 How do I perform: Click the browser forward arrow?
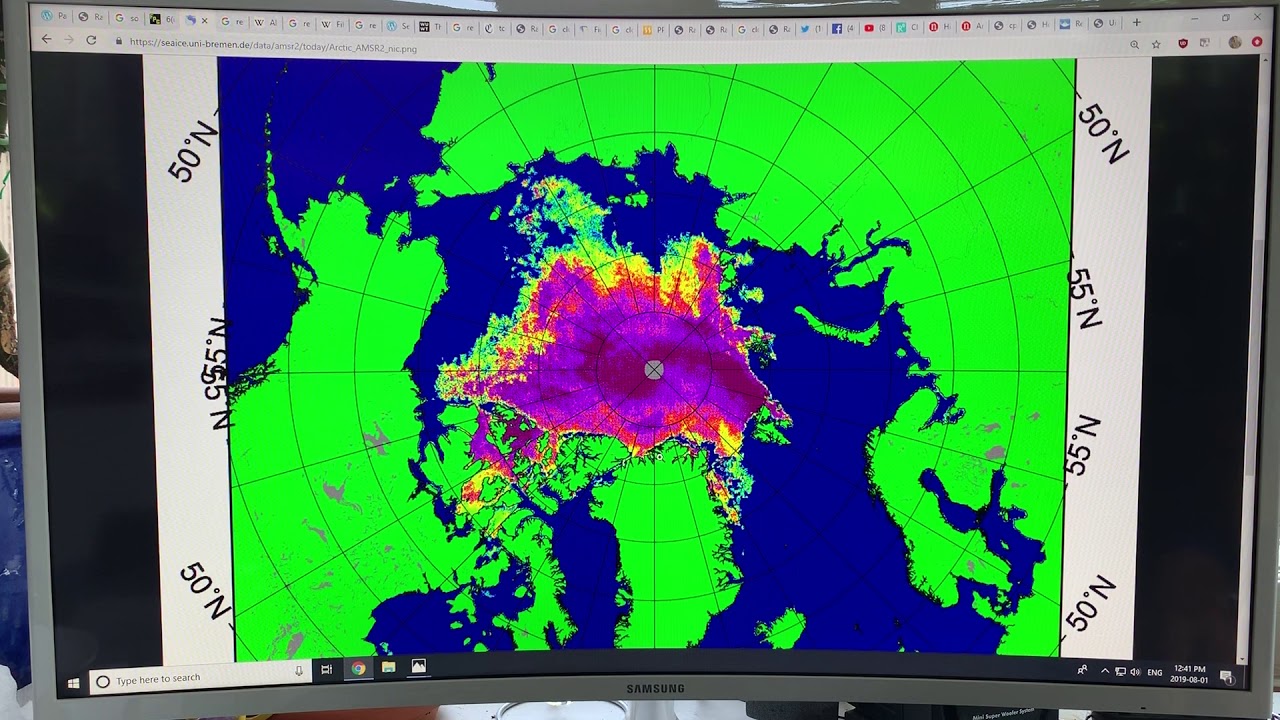[x=68, y=39]
